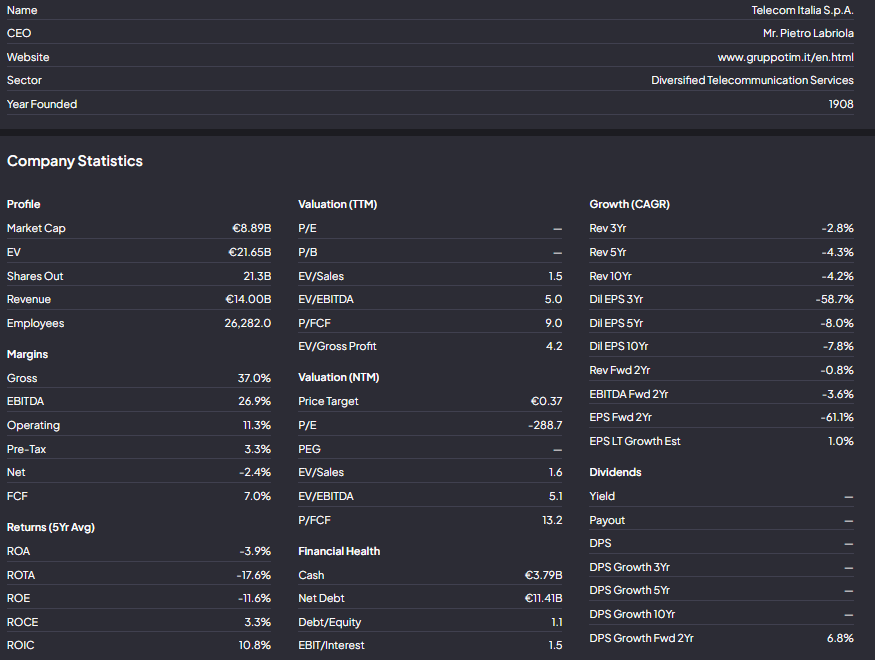Click the Growth (CAGR) section header
The width and height of the screenshot is (875, 660).
(x=629, y=205)
